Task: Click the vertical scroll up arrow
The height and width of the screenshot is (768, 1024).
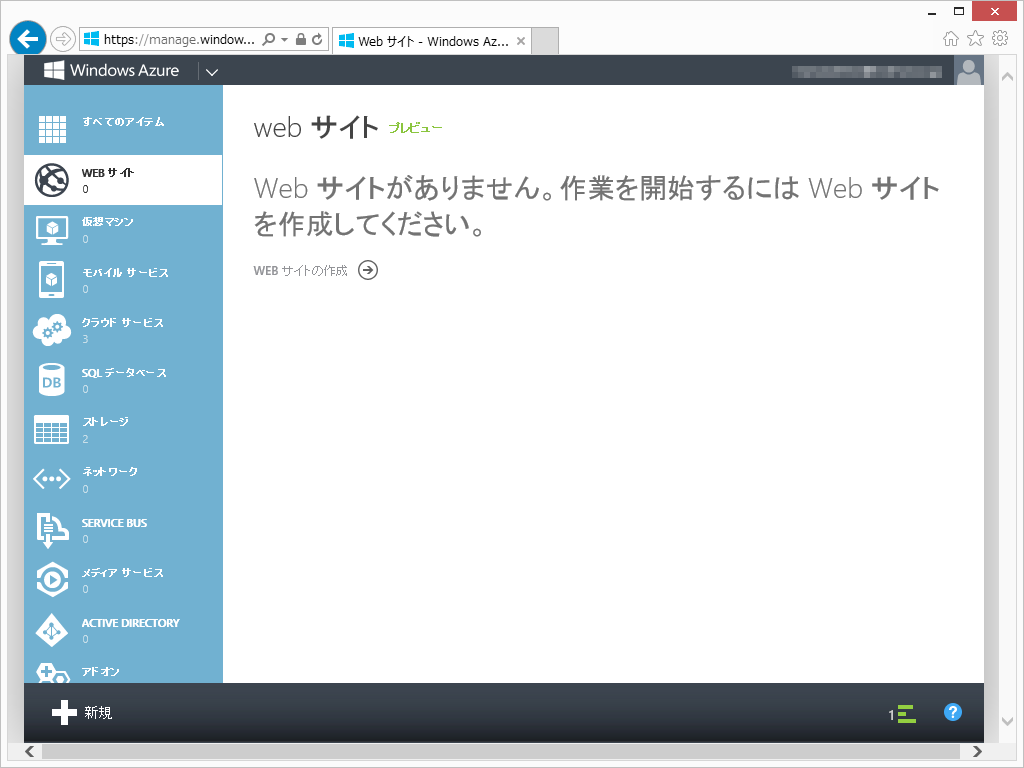Action: [1007, 77]
